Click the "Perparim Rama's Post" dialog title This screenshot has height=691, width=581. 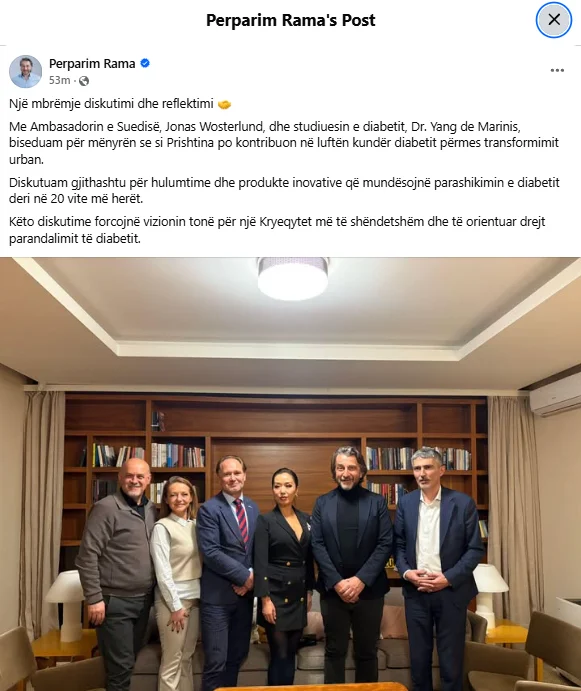(290, 20)
